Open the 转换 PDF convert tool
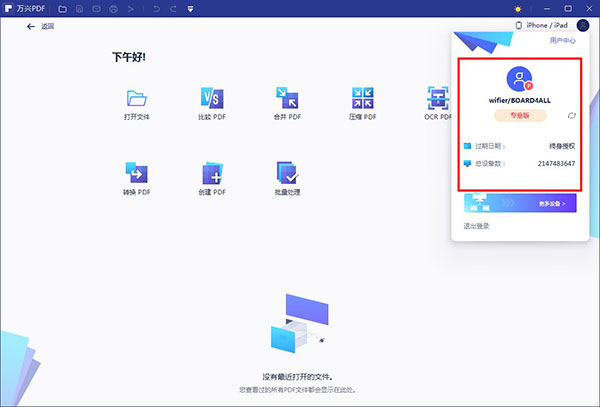This screenshot has height=407, width=600. (x=137, y=172)
